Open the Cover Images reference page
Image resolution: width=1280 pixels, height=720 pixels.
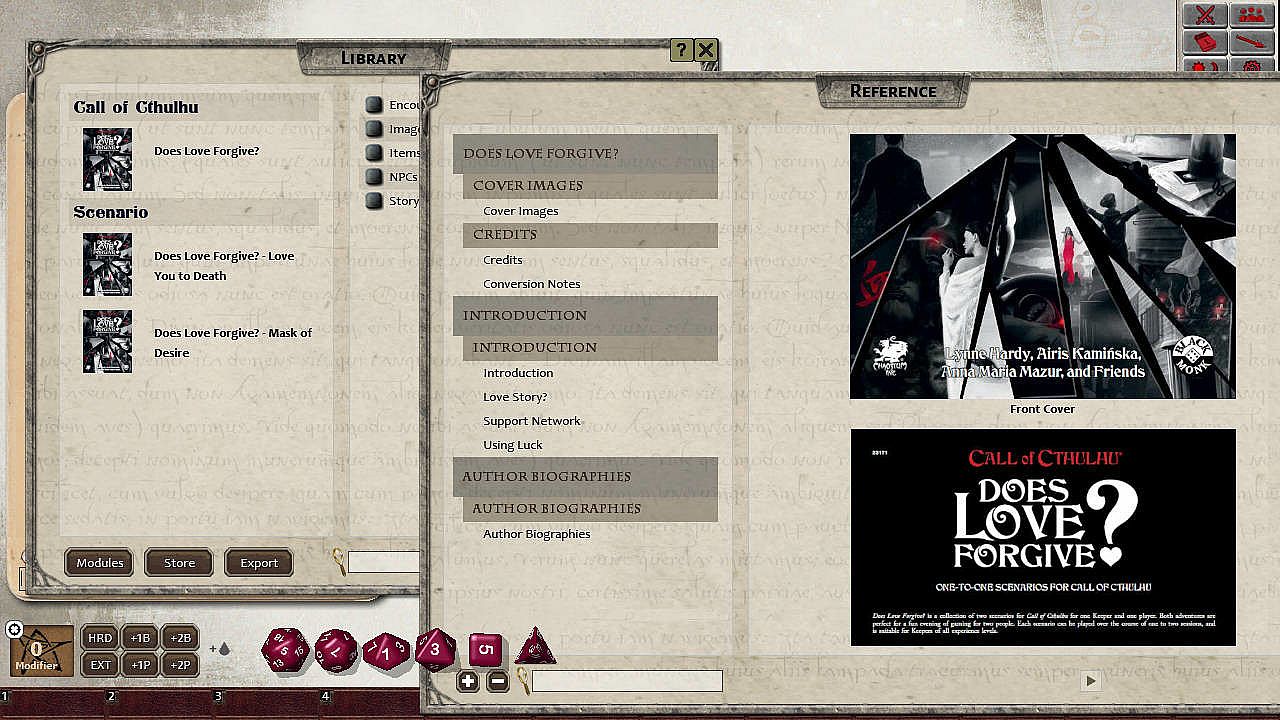coord(521,211)
